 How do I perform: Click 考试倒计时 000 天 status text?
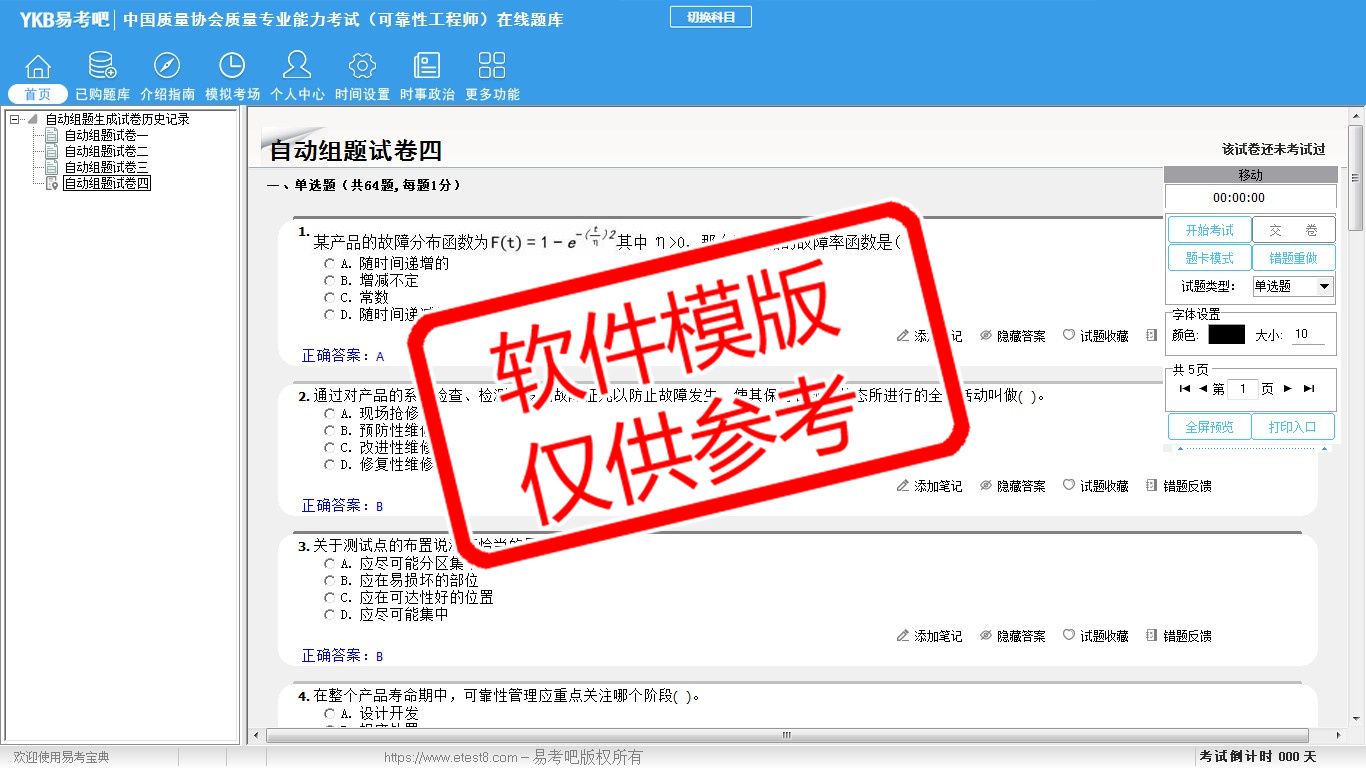[x=1258, y=757]
